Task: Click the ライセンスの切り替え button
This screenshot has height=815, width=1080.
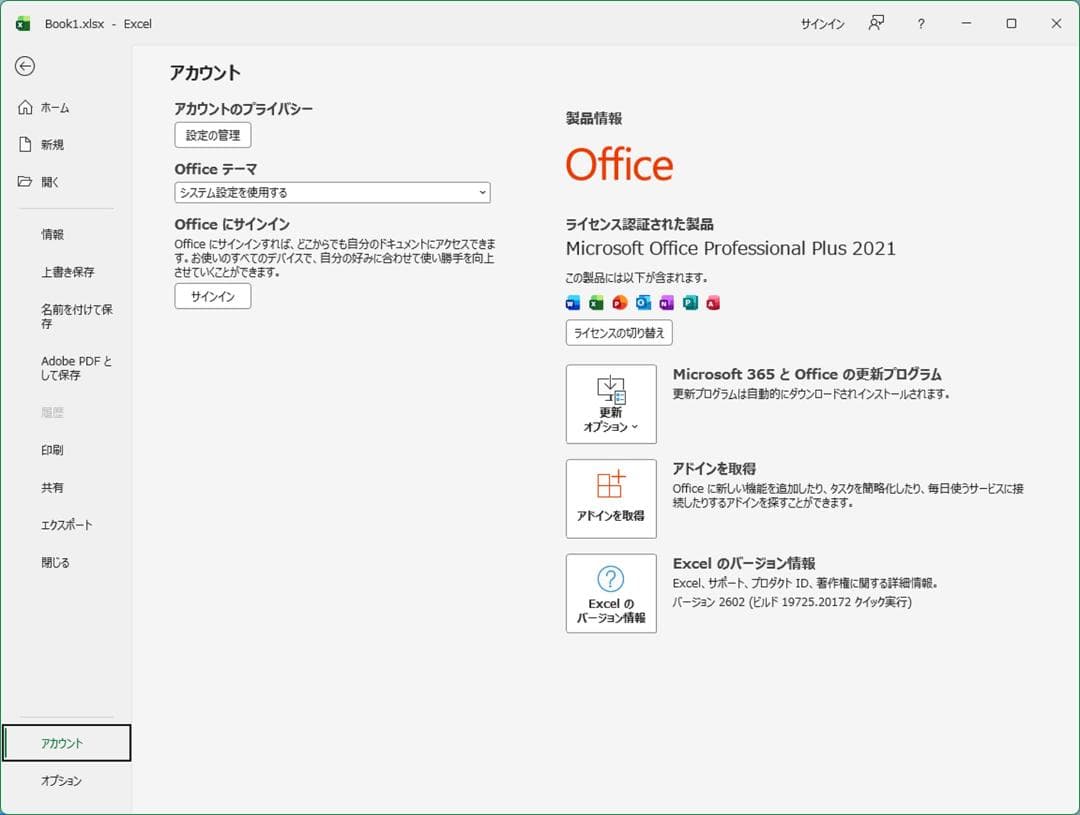Action: (619, 333)
